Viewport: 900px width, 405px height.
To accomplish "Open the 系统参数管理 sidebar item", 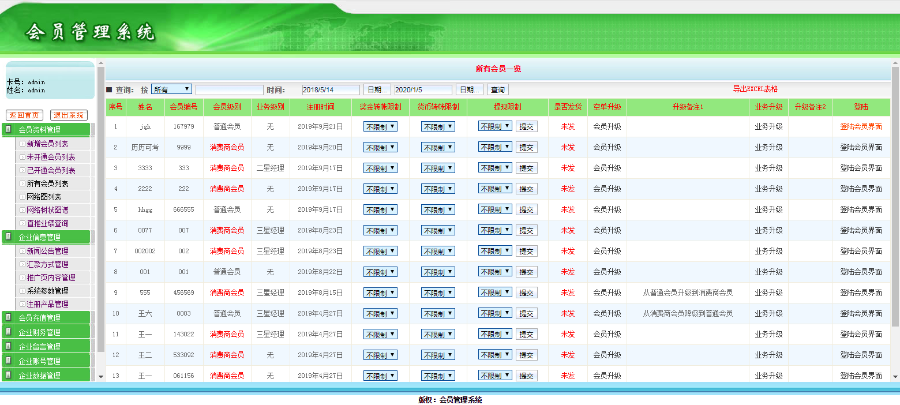I will click(x=47, y=291).
